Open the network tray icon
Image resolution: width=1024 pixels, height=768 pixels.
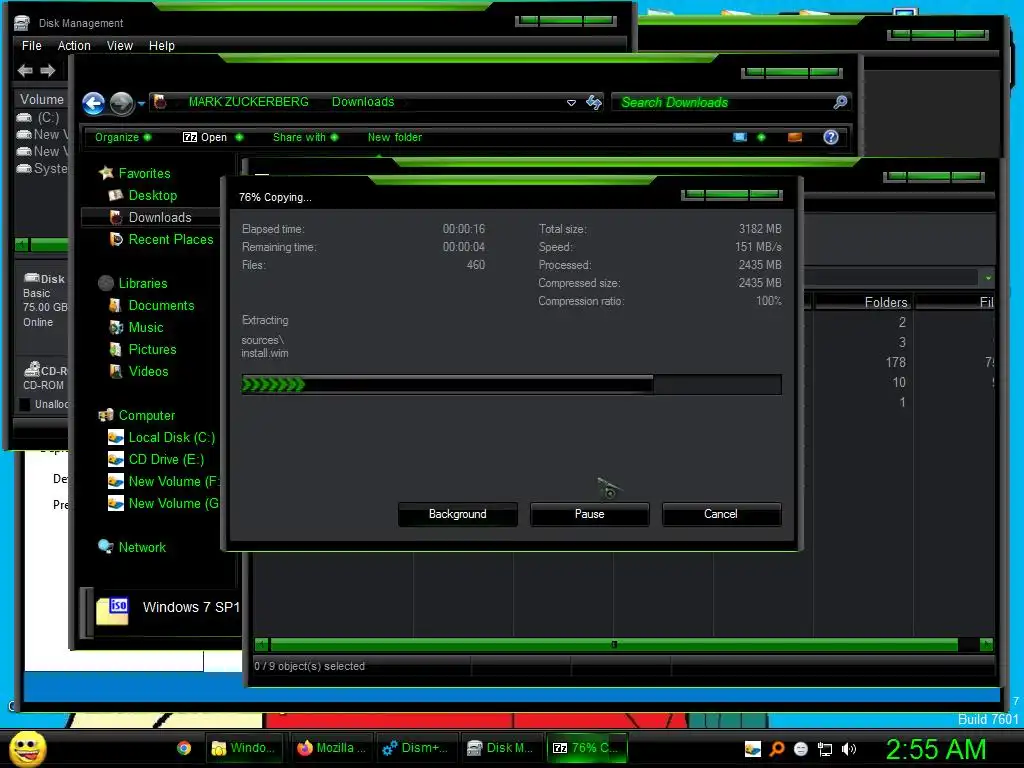pos(825,749)
